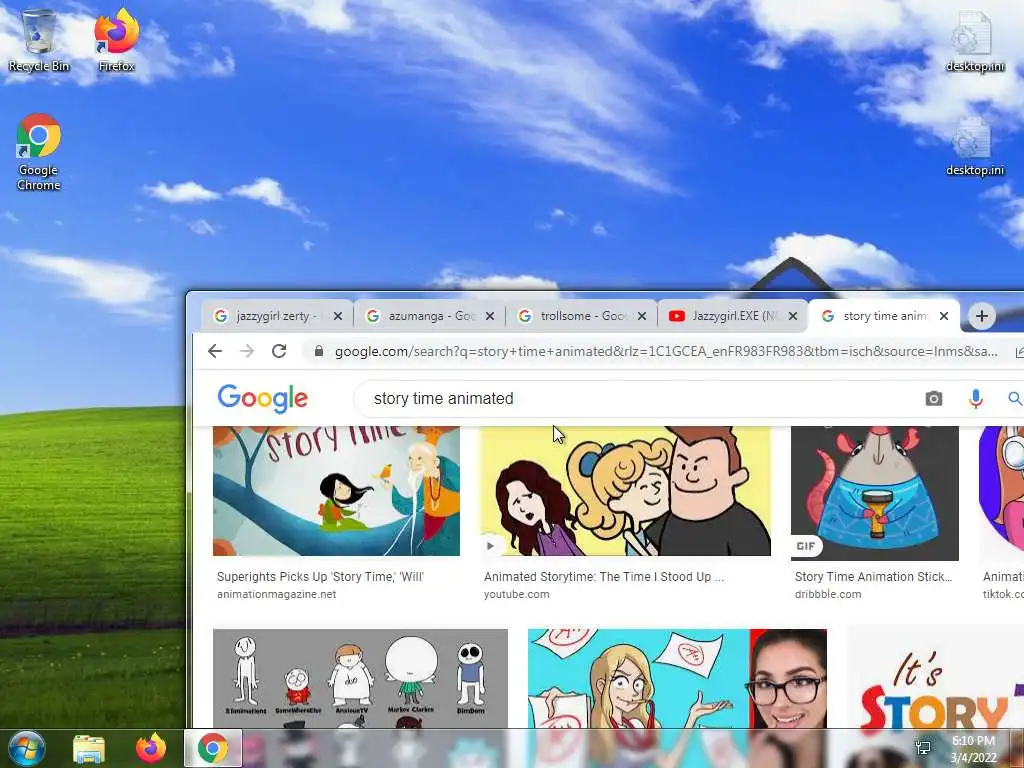This screenshot has width=1024, height=768.
Task: Go back with Chrome's back arrow
Action: (215, 351)
